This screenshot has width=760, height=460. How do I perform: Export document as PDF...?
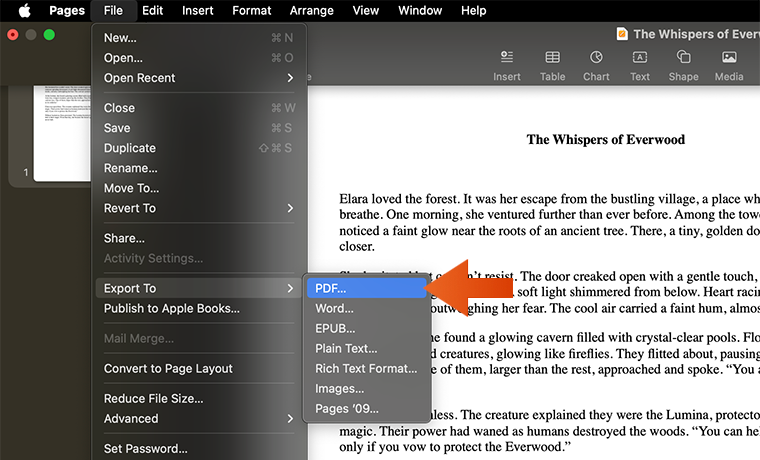coord(367,288)
